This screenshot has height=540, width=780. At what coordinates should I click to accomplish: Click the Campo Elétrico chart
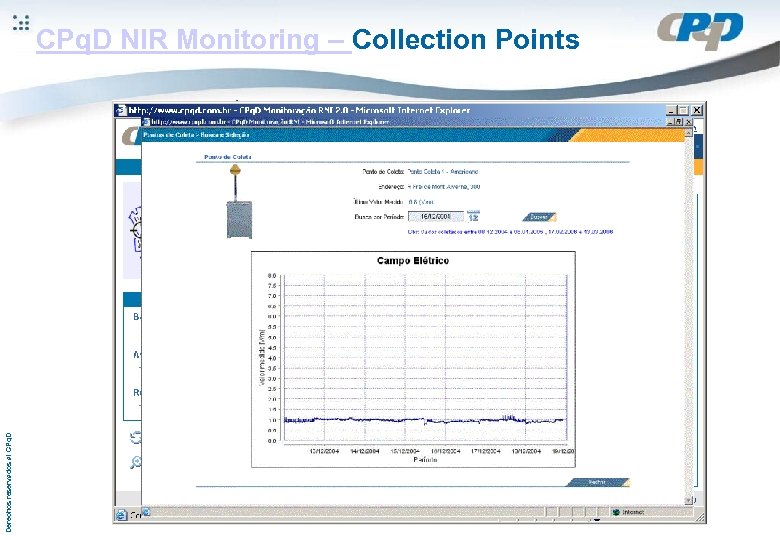tap(413, 360)
